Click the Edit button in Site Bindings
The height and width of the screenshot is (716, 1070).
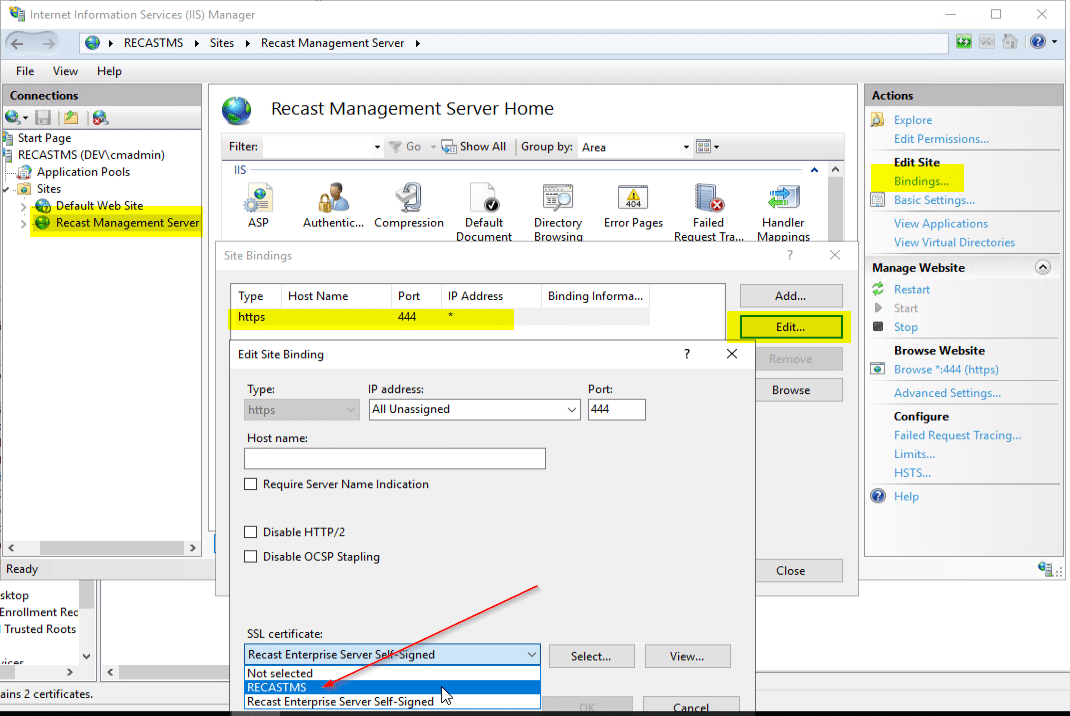790,327
